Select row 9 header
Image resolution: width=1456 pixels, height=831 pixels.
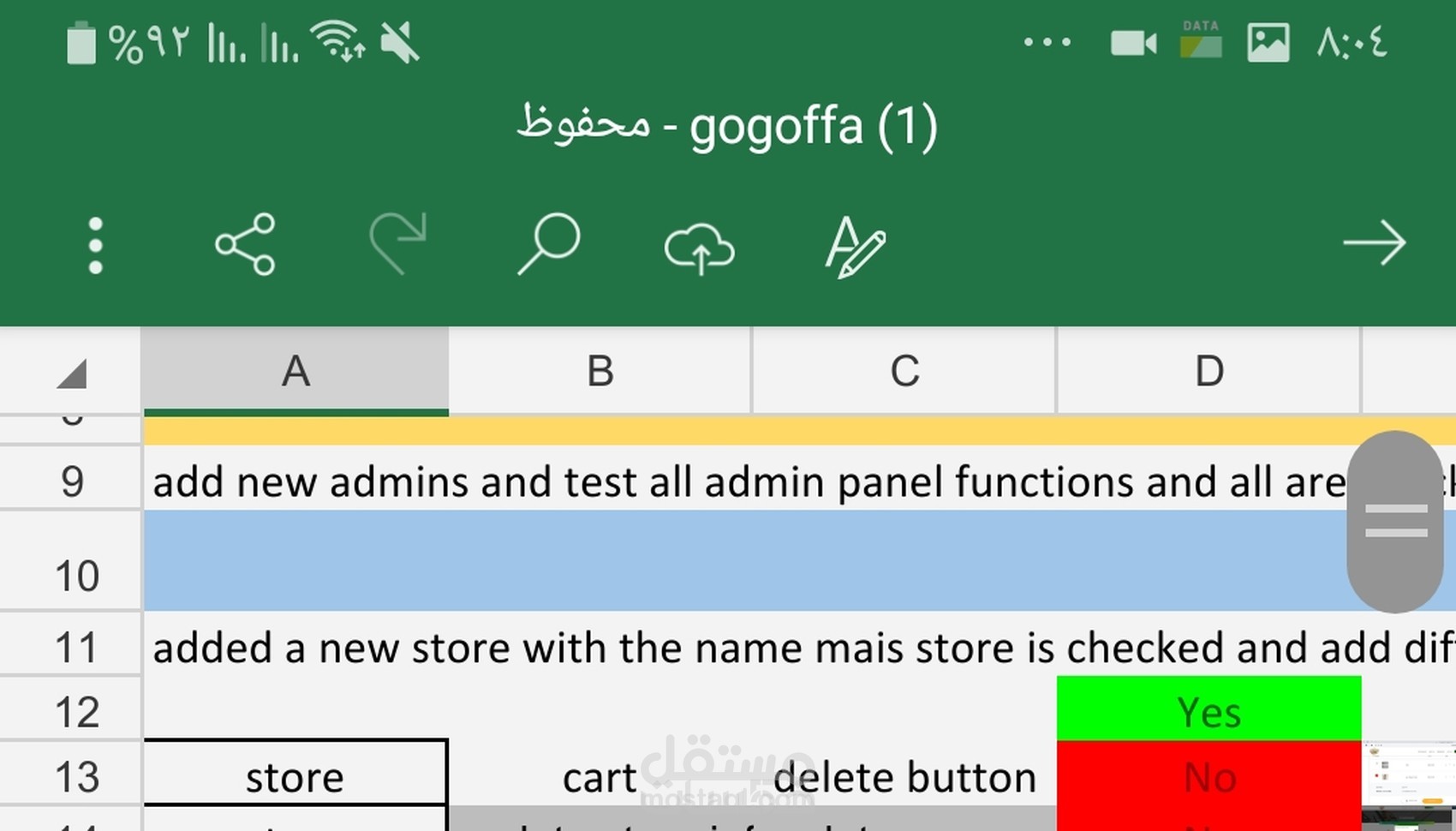pos(72,481)
